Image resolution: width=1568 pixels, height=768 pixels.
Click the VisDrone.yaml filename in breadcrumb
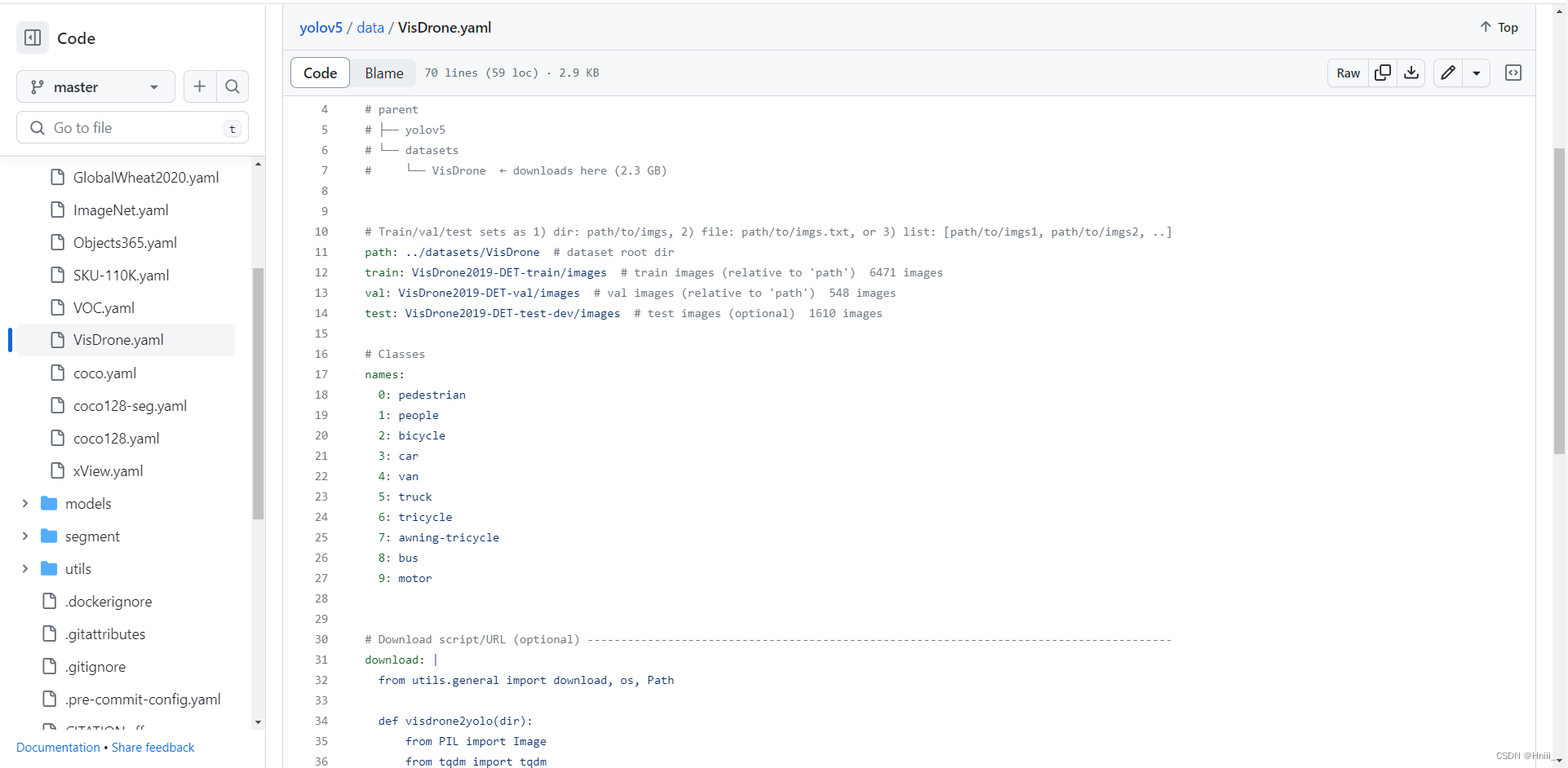445,27
